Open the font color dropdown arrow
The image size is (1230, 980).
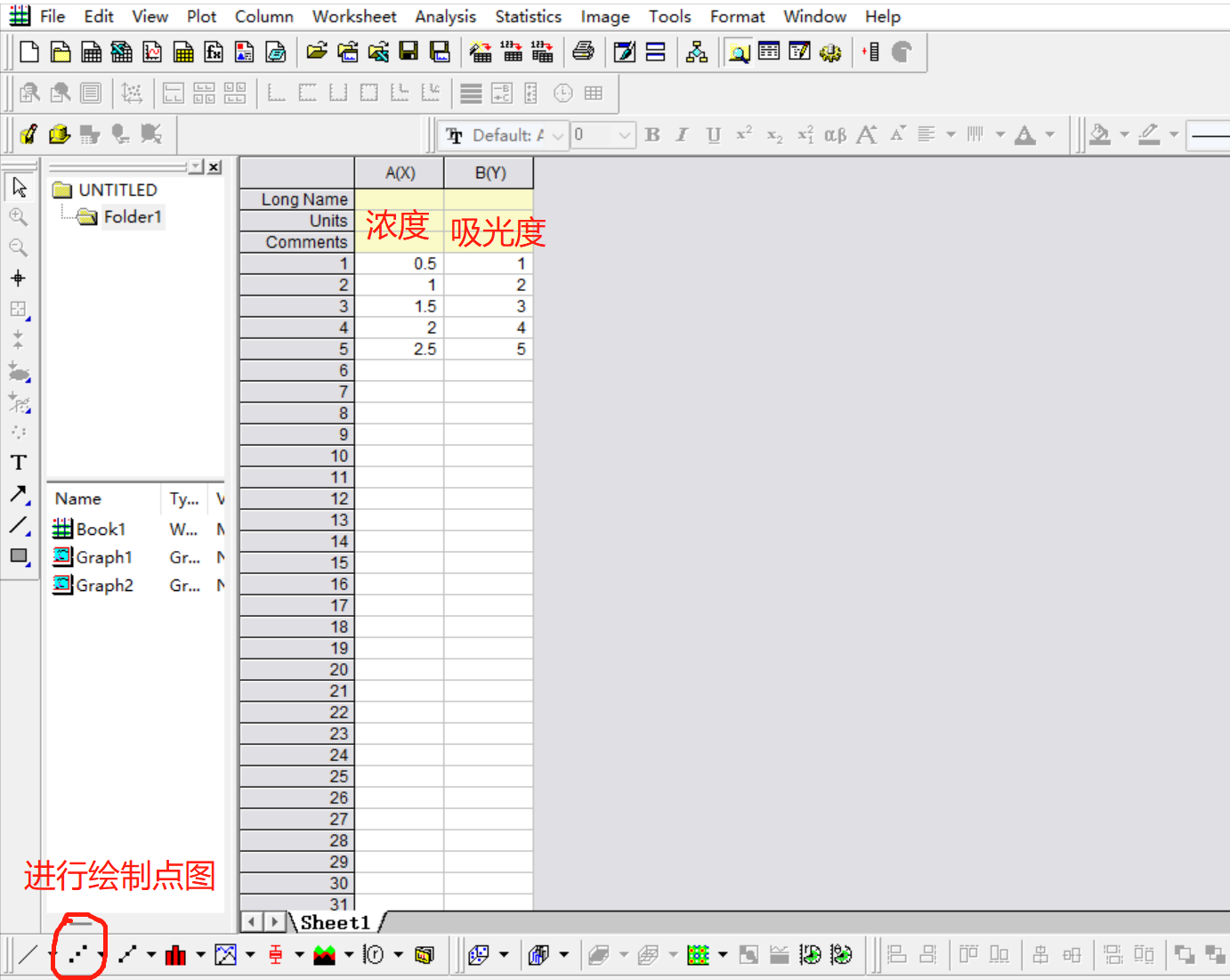(x=1049, y=135)
